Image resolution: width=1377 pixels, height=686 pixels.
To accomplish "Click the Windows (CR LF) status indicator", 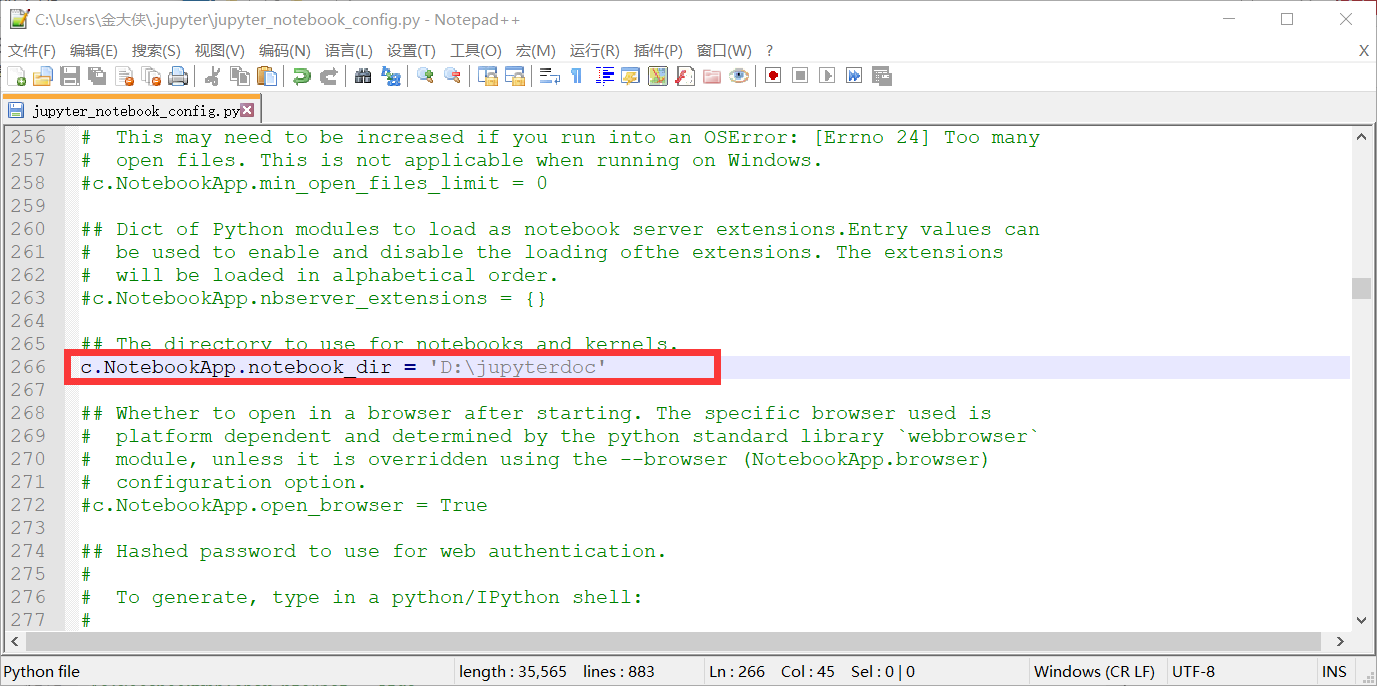I will tap(1095, 671).
